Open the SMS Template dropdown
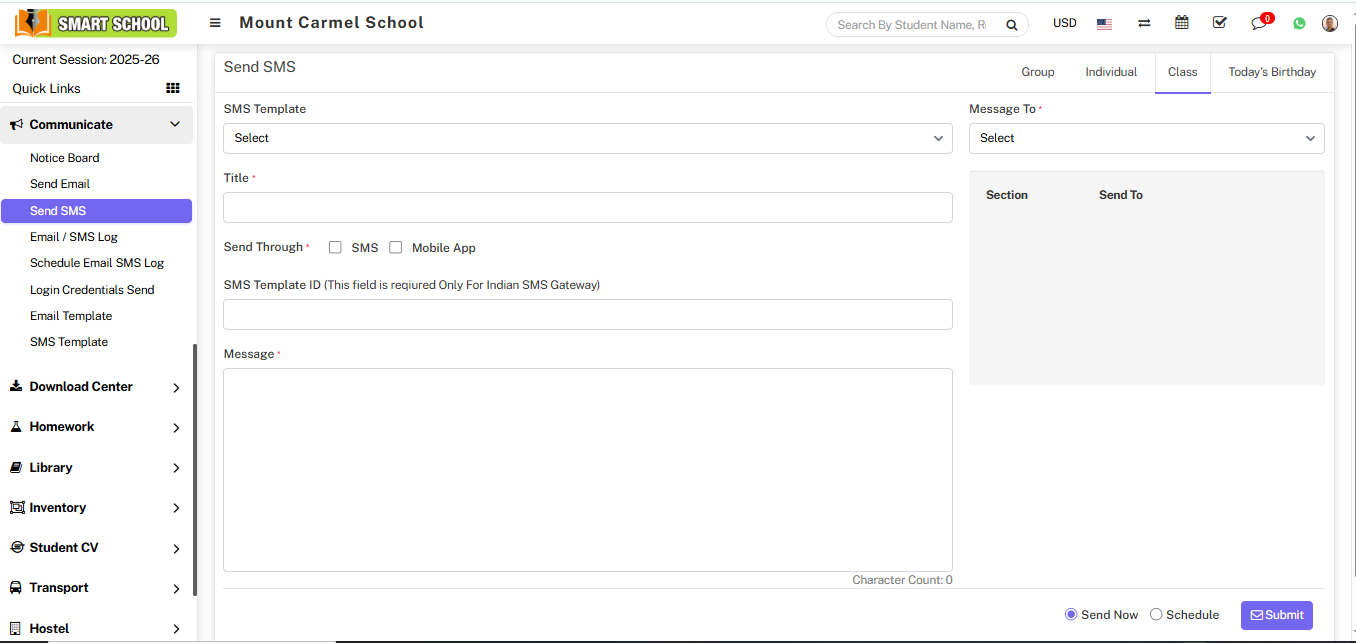The image size is (1356, 643). [x=587, y=138]
